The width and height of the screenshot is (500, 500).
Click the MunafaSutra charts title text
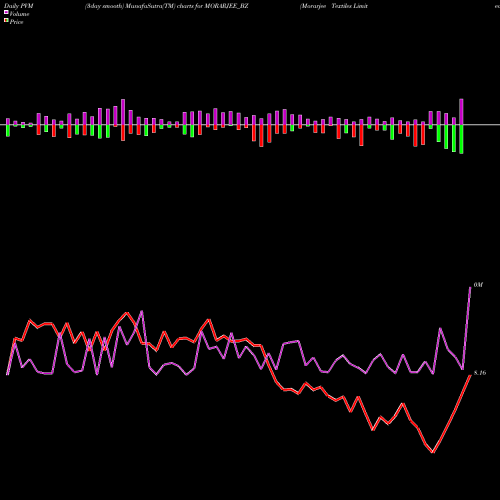pyautogui.click(x=166, y=6)
